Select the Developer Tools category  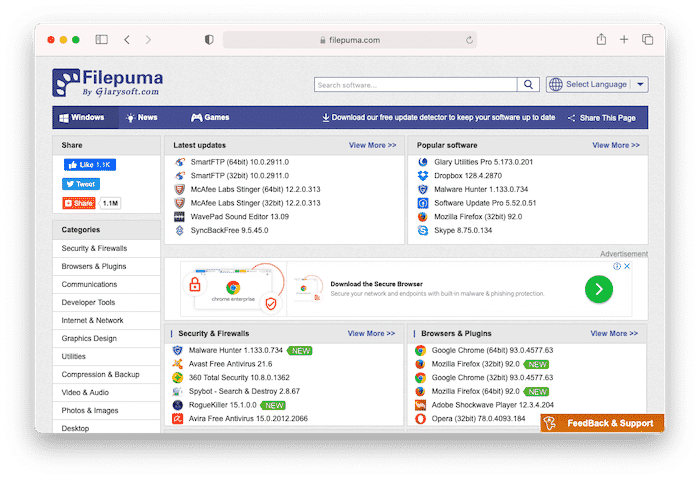pyautogui.click(x=89, y=302)
